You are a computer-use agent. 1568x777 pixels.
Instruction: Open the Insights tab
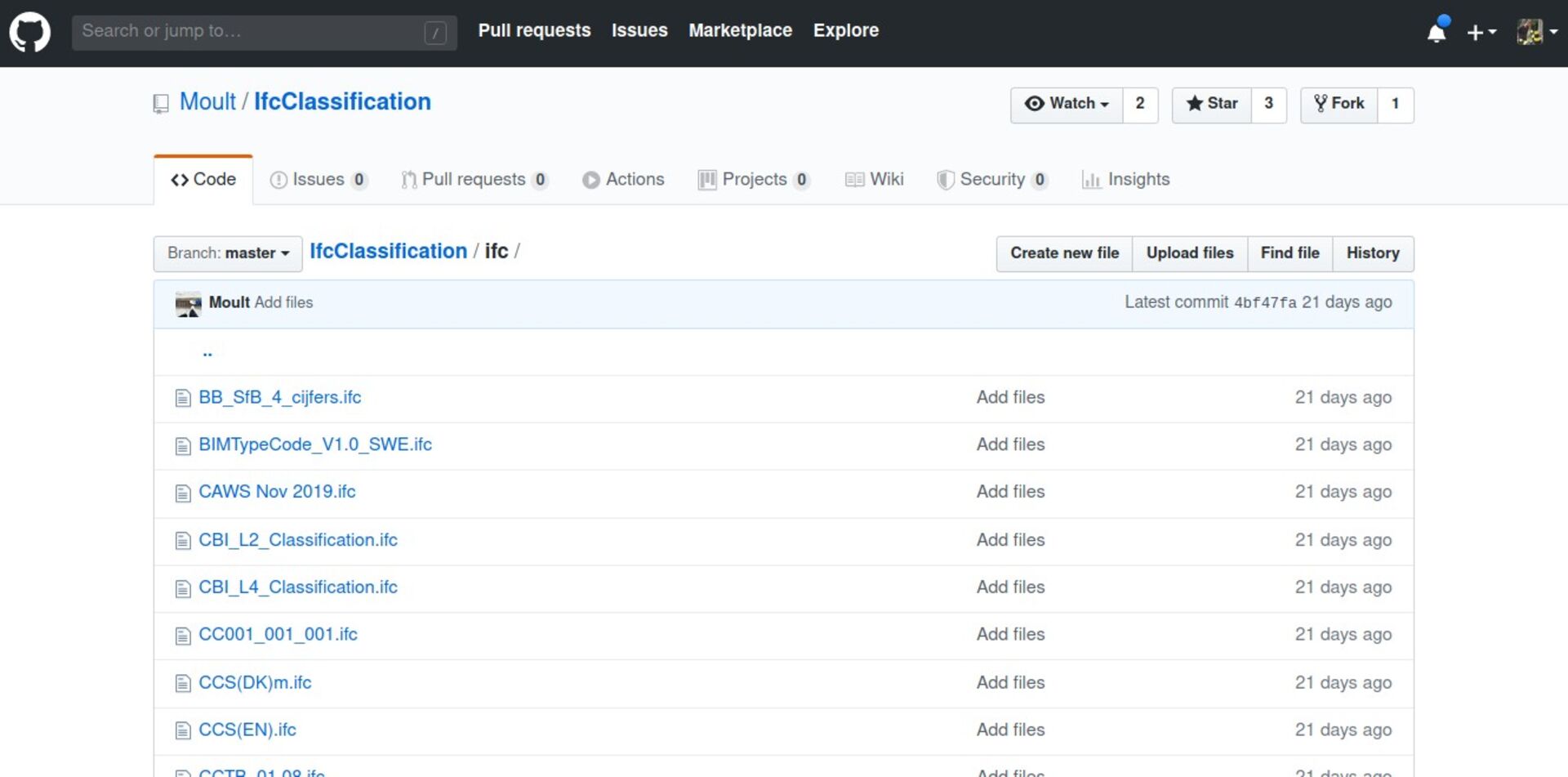pos(1126,180)
